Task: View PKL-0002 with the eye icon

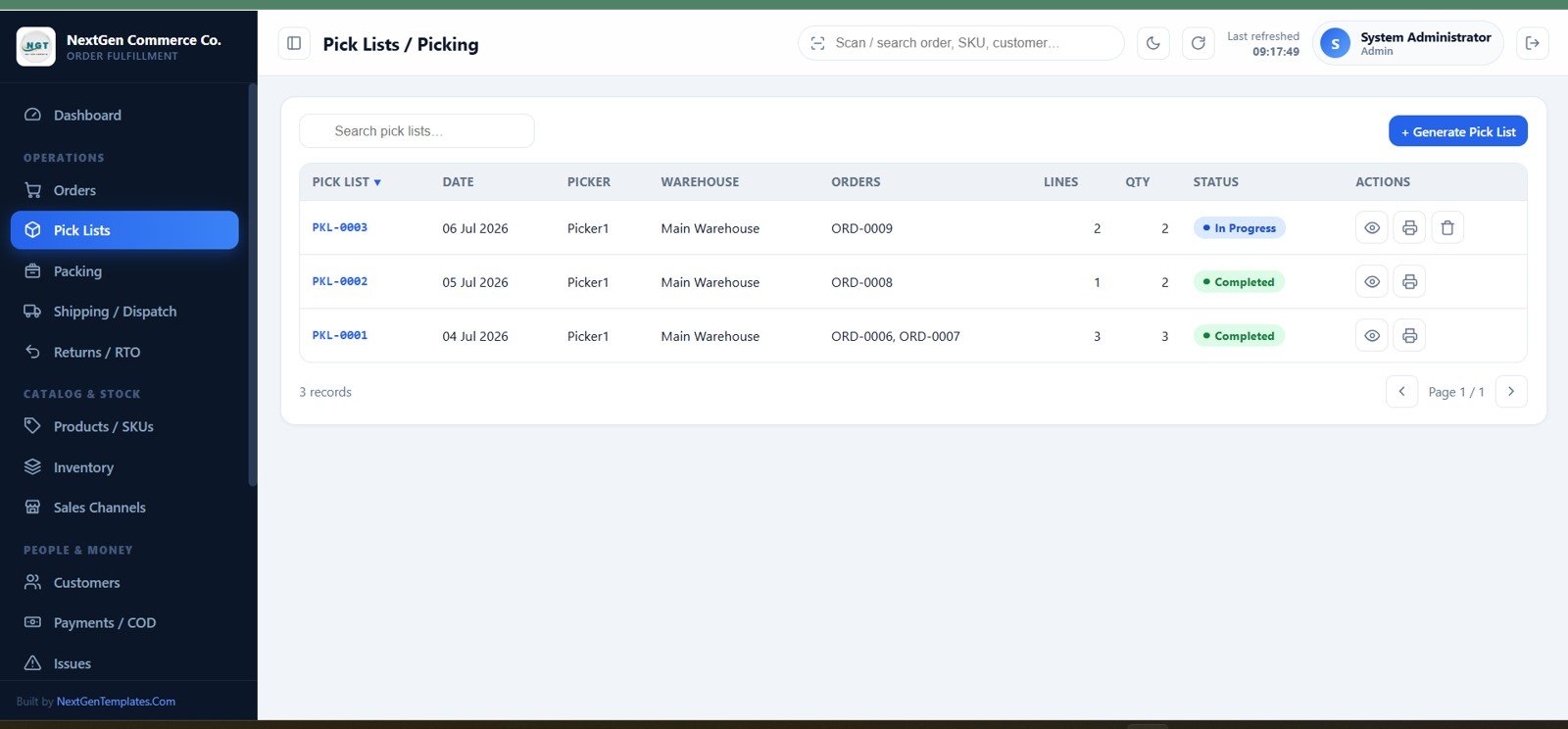Action: (x=1372, y=281)
